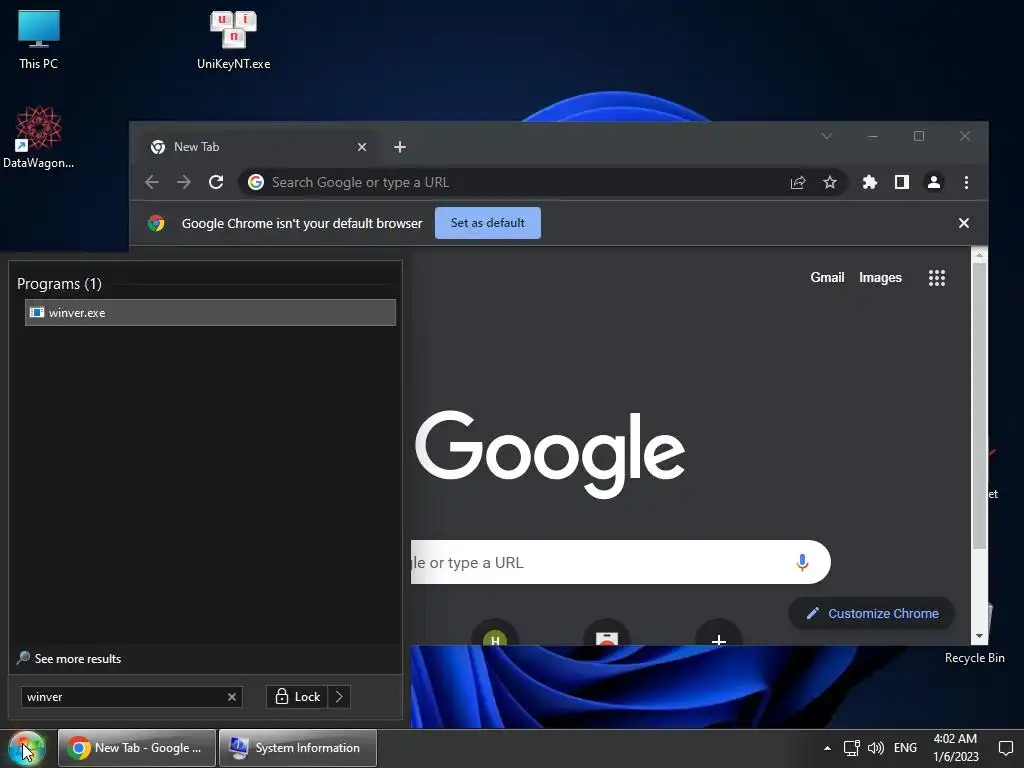
Task: Open the volume tray icon
Action: (x=876, y=748)
